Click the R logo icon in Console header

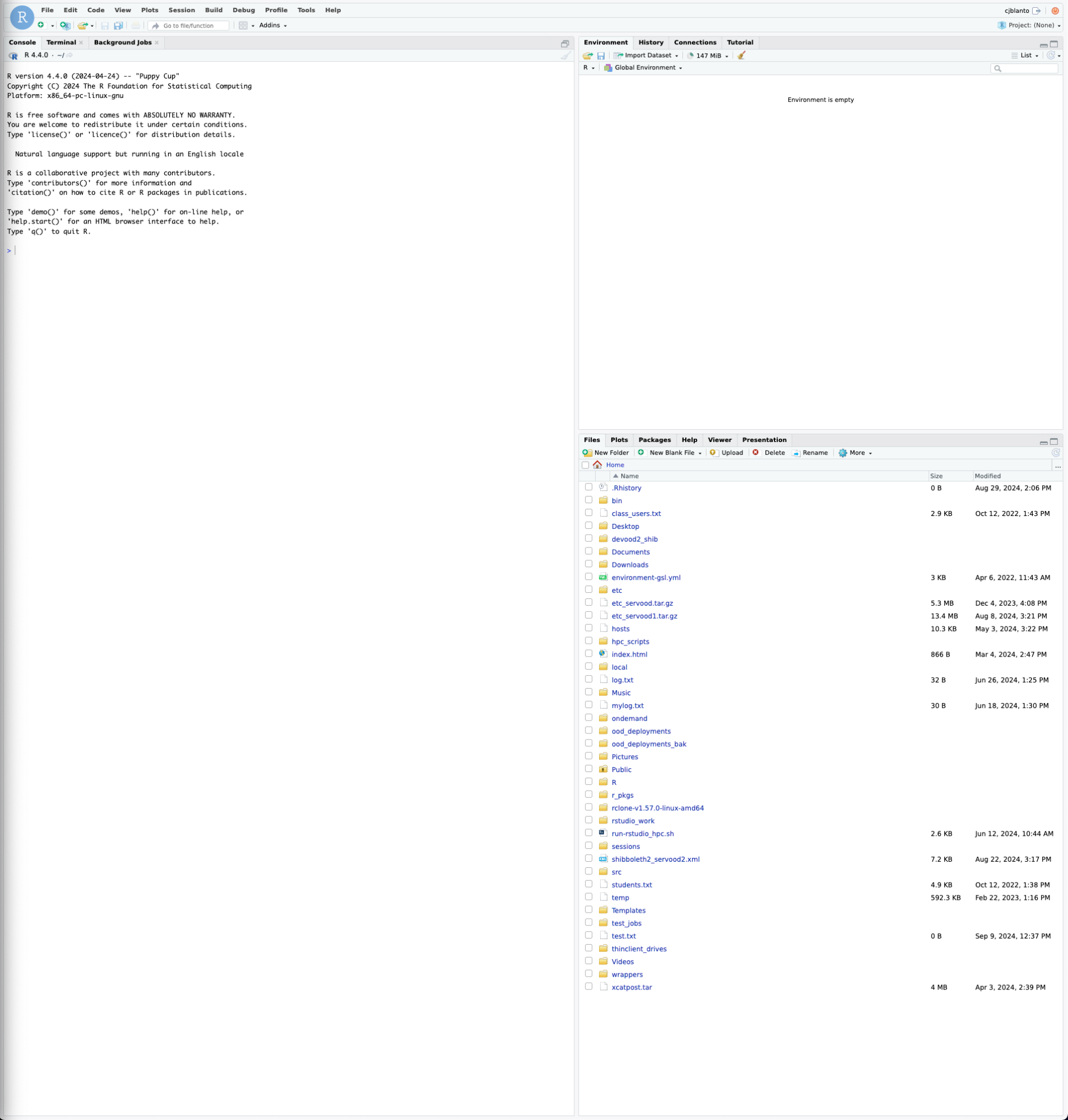click(13, 55)
